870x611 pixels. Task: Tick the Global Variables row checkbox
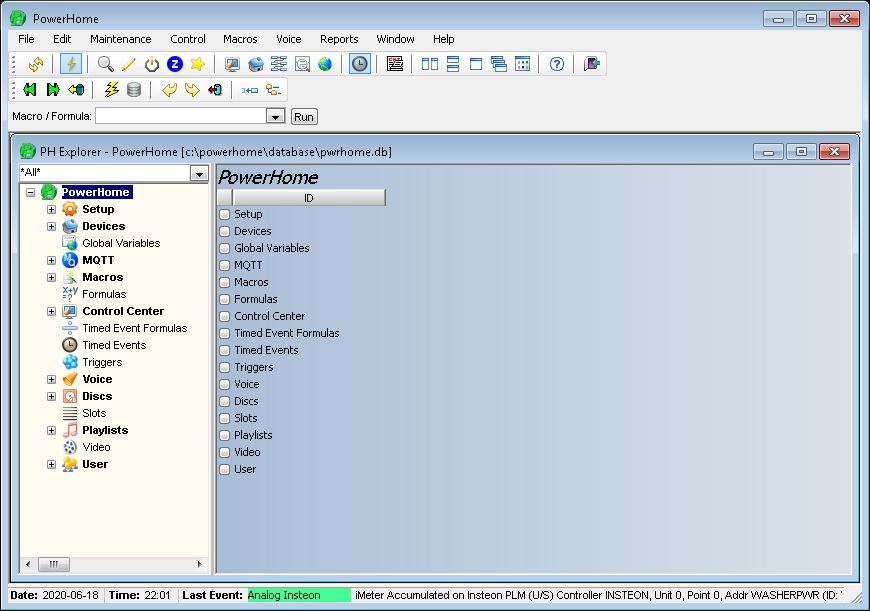tap(225, 249)
